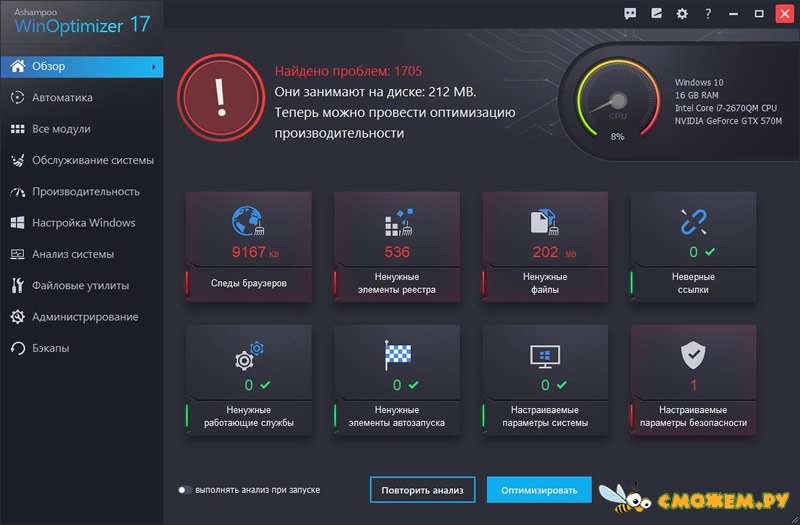The width and height of the screenshot is (800, 525).
Task: Click the grid icon for Все модули
Action: [17, 129]
